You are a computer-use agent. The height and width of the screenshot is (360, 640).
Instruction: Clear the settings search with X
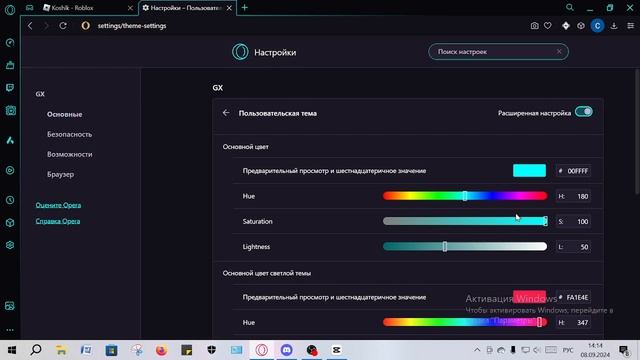click(x=559, y=51)
